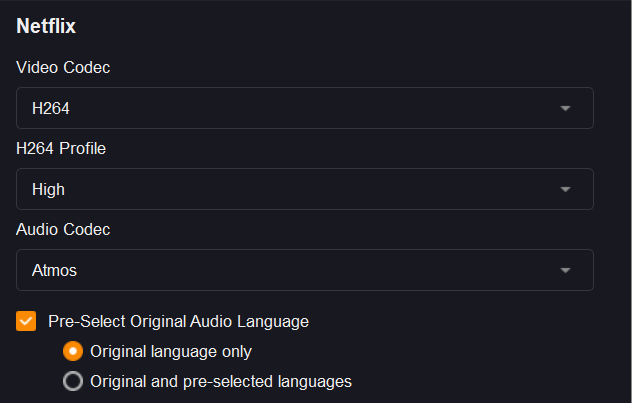Click the 'Video Codec' field label

pos(63,68)
